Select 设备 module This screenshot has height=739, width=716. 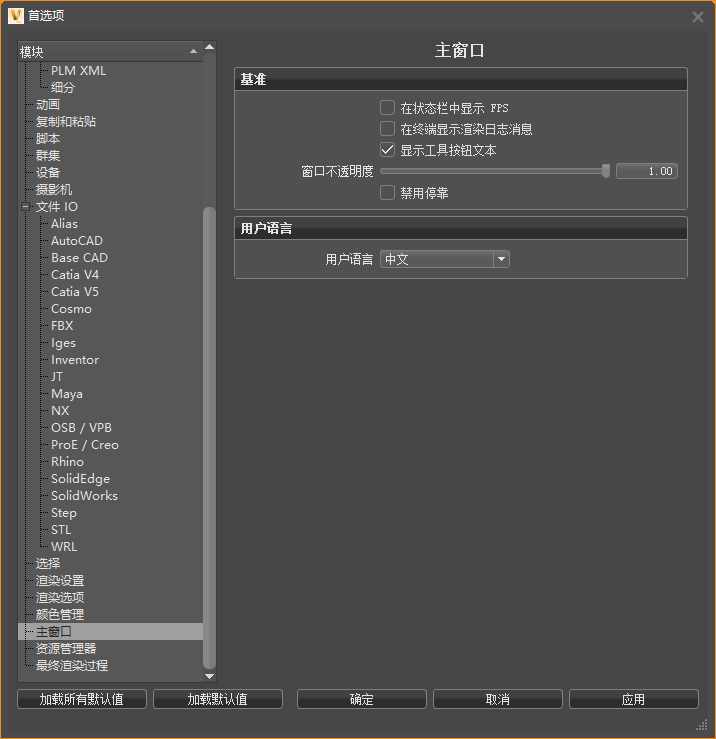click(48, 172)
